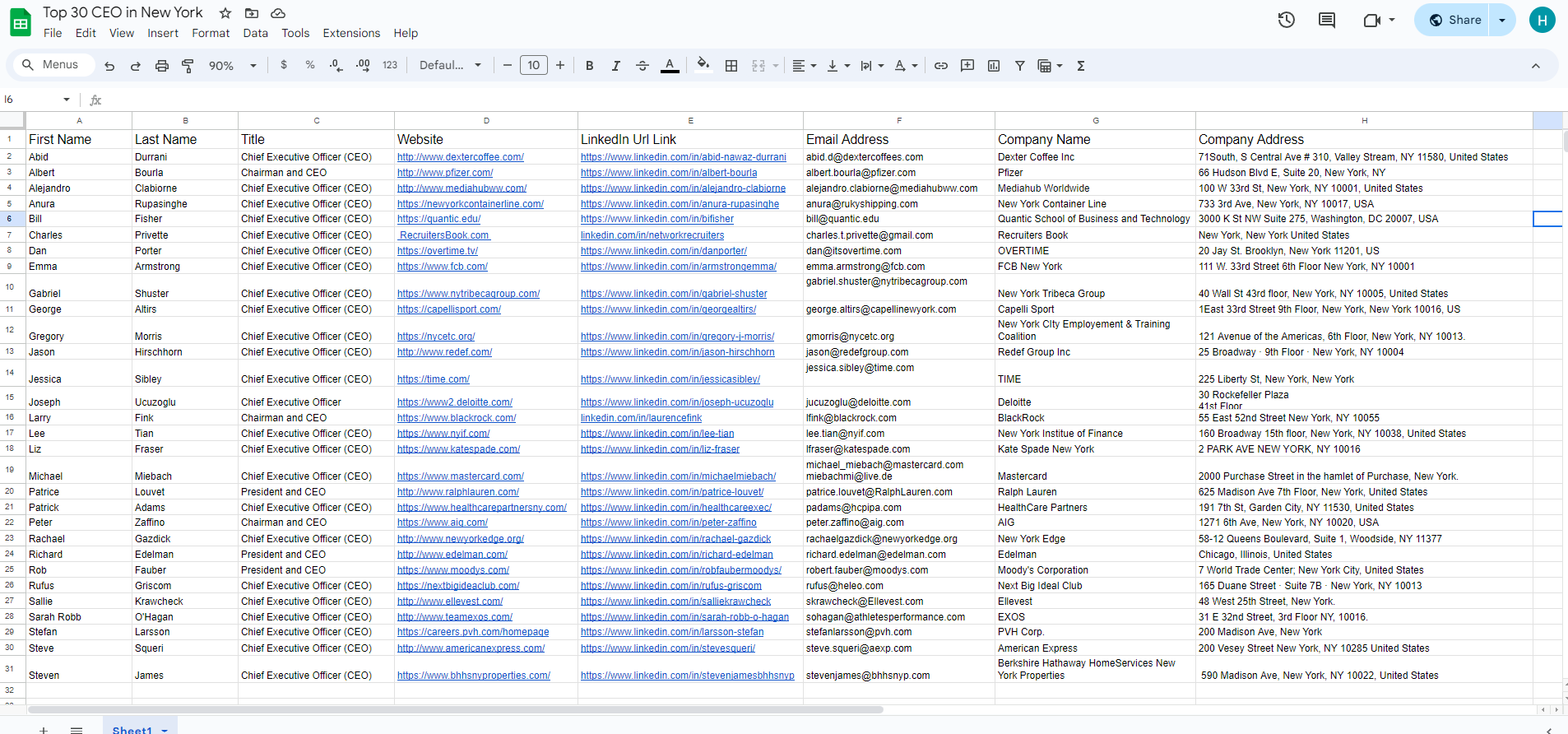Image resolution: width=1568 pixels, height=734 pixels.
Task: Check the cloud save status
Action: click(278, 13)
